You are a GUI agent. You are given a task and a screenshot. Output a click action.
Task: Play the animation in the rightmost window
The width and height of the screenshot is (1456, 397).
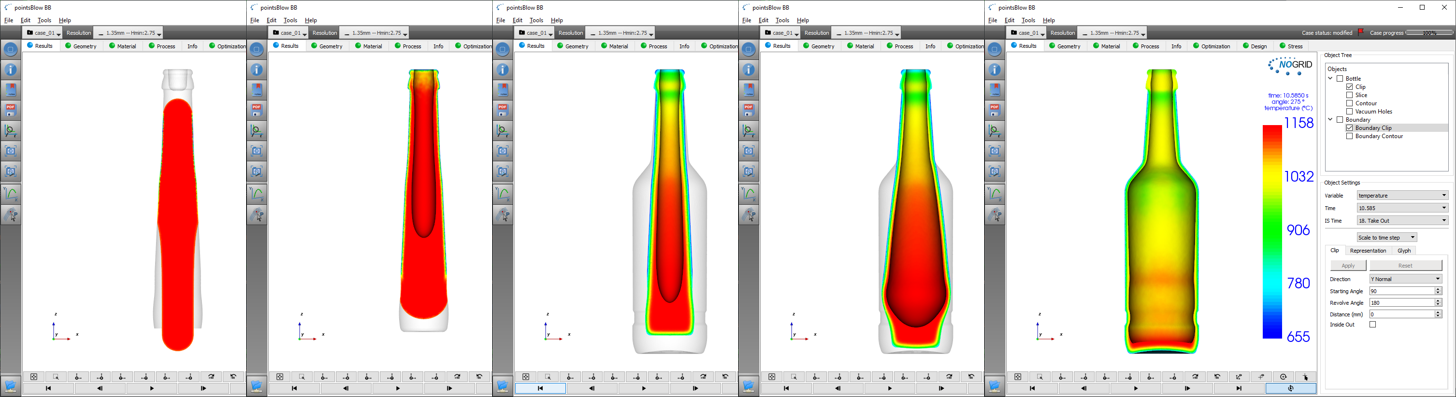1136,388
